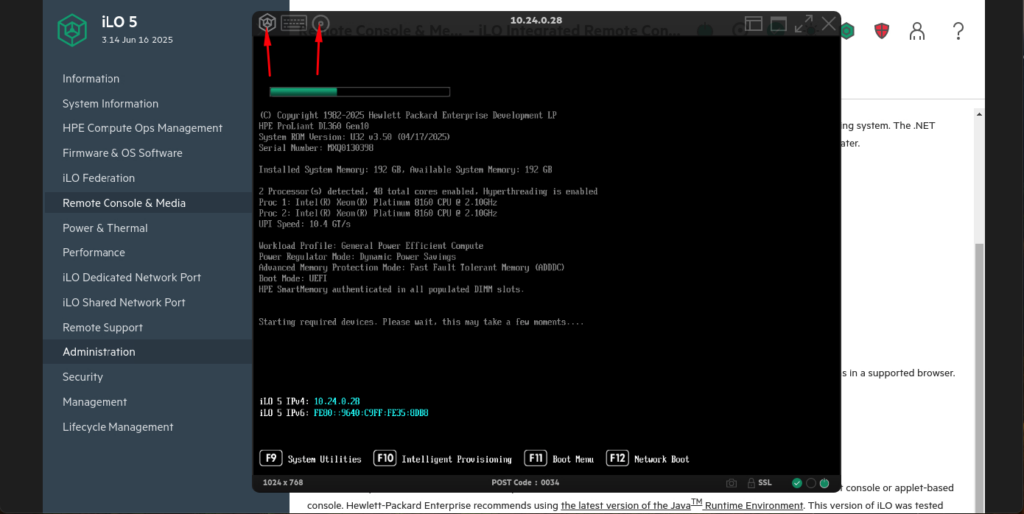Follow the latest Java Runtime Environment link
This screenshot has width=1024, height=514.
[682, 505]
